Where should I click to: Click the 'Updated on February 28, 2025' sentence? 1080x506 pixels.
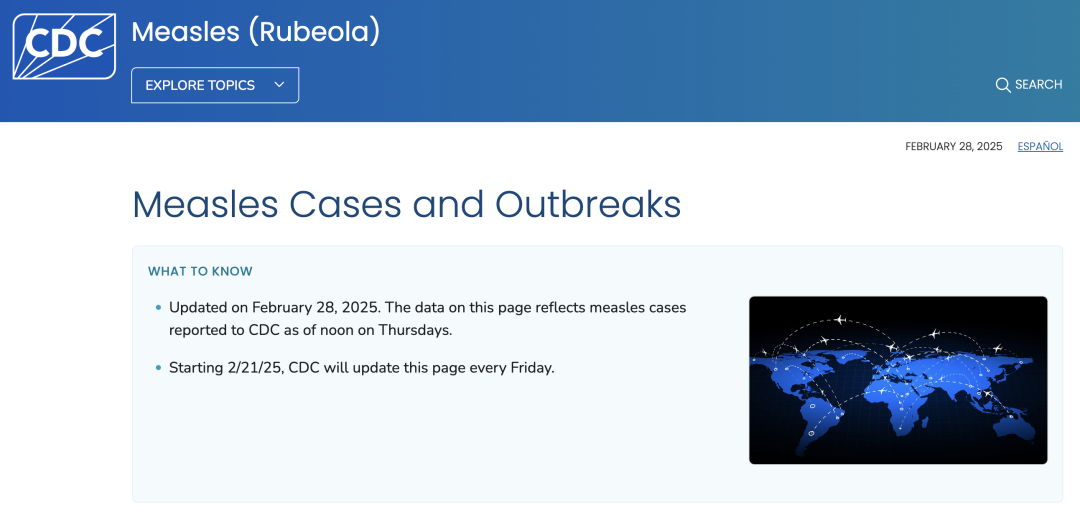273,308
